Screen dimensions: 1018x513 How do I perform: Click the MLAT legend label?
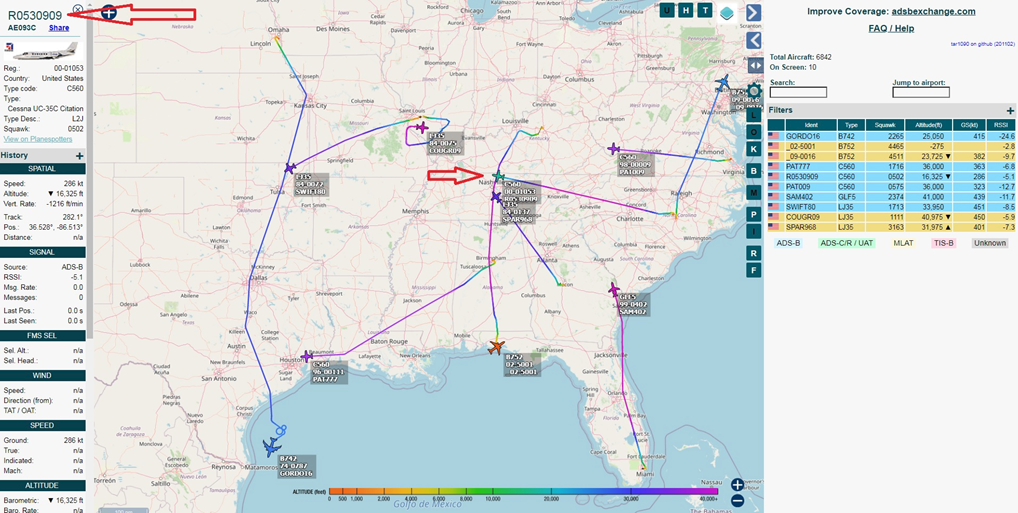tap(903, 243)
